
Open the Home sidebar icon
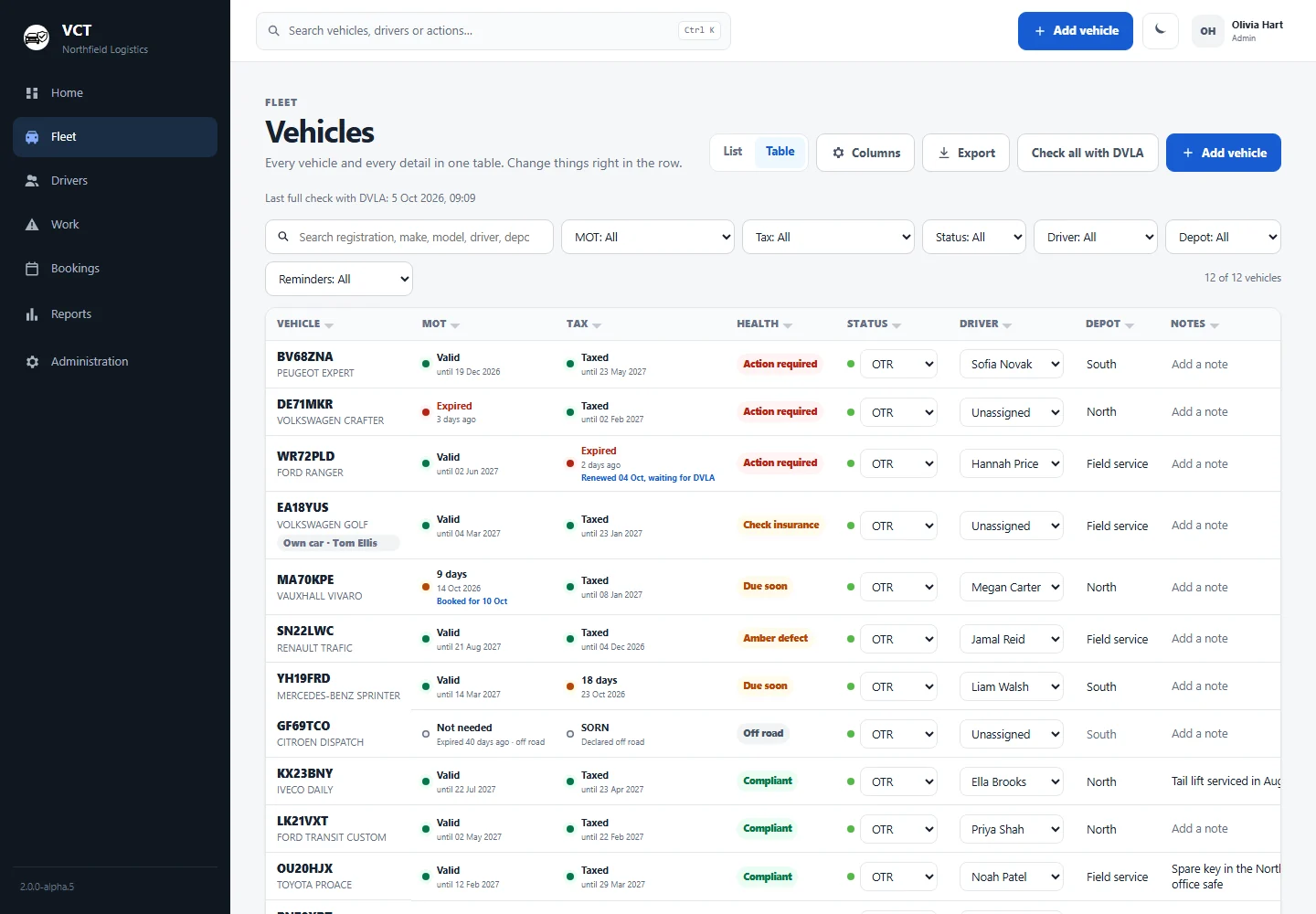pyautogui.click(x=32, y=93)
